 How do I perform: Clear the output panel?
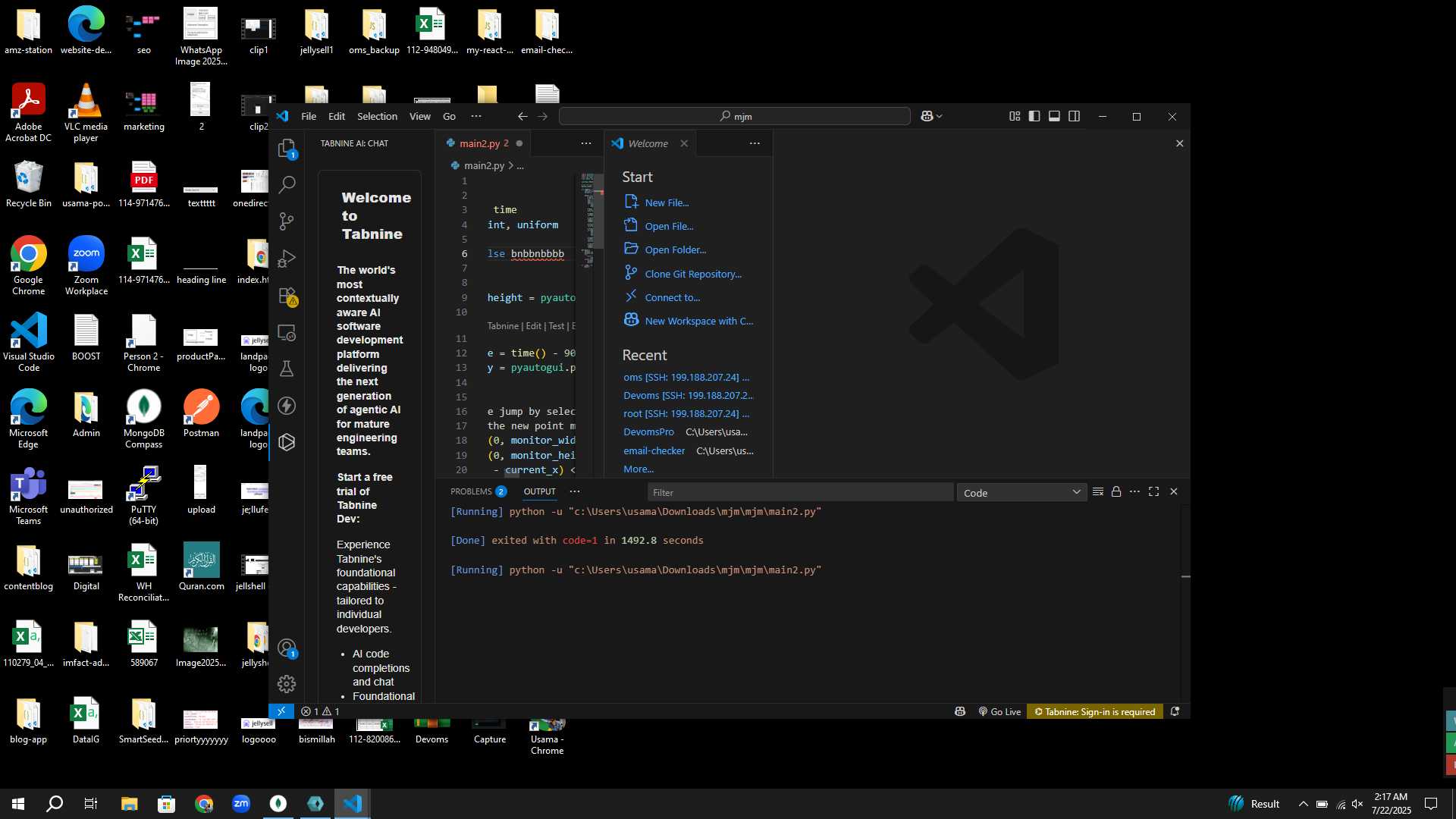(1097, 492)
